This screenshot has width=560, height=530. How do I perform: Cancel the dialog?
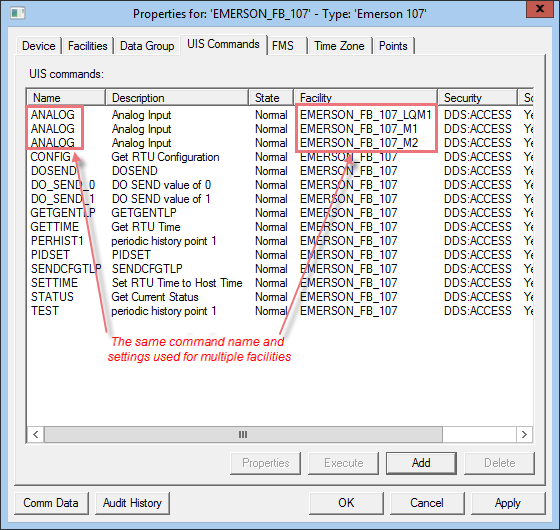click(x=427, y=503)
